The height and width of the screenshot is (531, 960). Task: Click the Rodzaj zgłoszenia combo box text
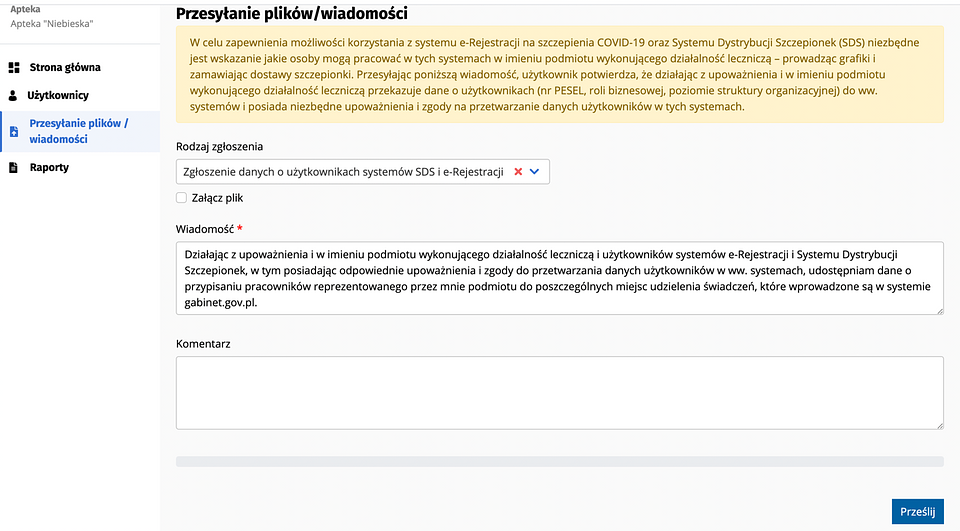tap(343, 172)
